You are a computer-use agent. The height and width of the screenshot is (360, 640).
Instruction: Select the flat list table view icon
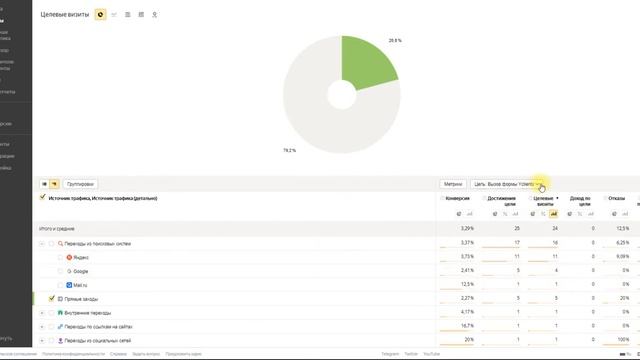pos(44,184)
